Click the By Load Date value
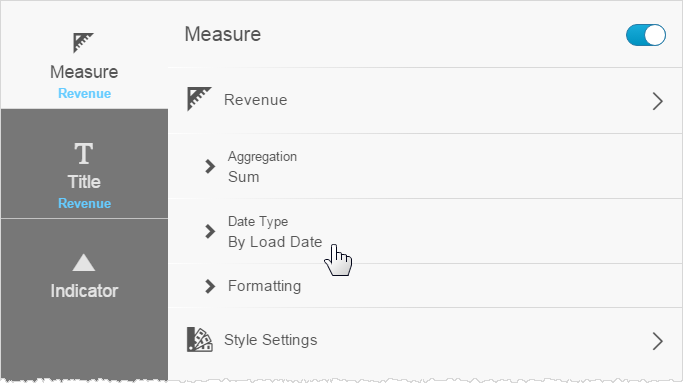Screen dimensions: 683x384 275,242
